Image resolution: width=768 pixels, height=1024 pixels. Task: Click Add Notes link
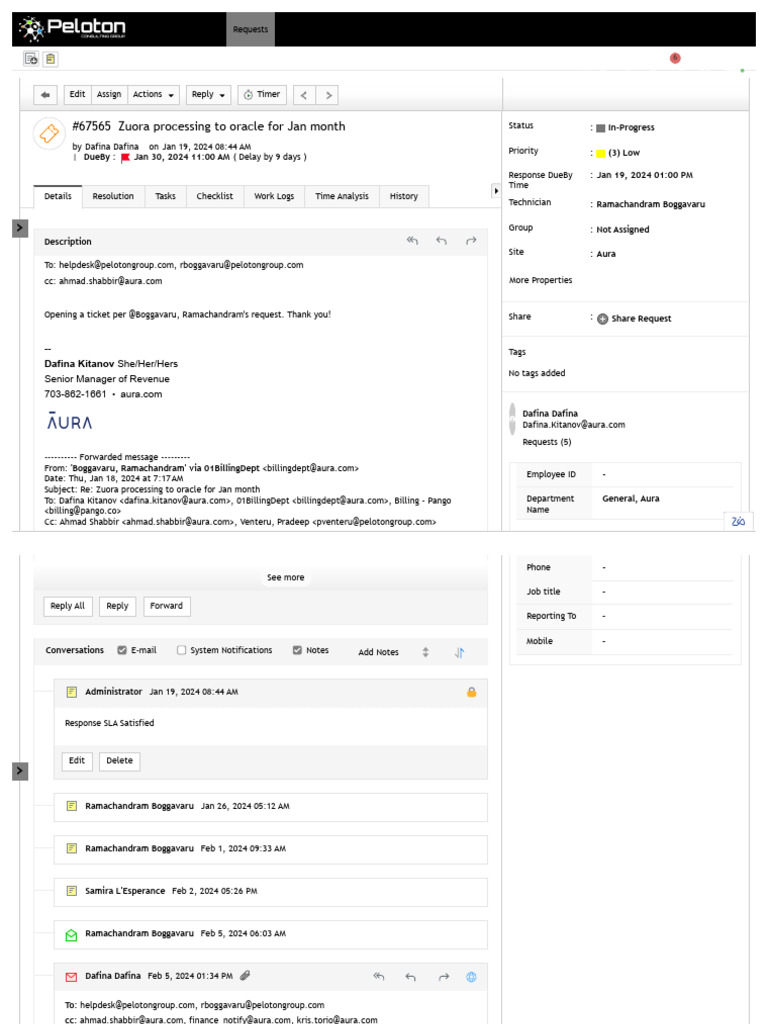click(x=378, y=652)
